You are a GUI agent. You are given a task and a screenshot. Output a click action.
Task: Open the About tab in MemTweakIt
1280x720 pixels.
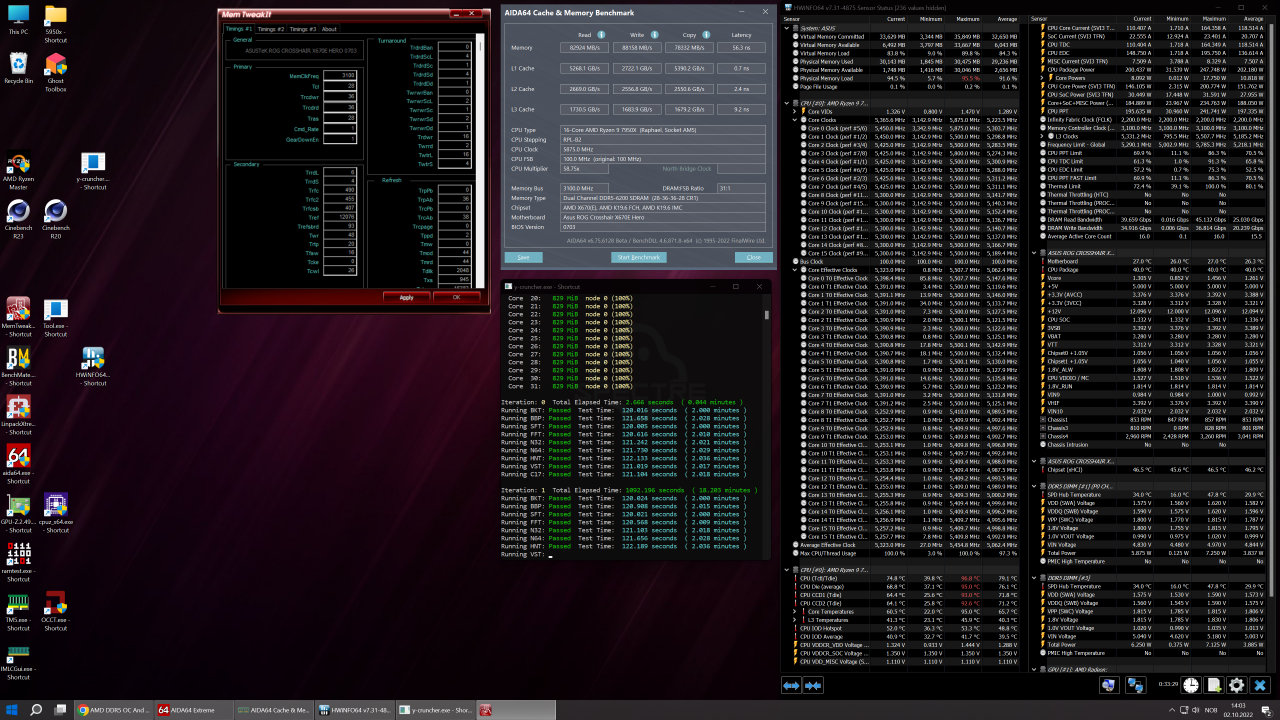[329, 29]
